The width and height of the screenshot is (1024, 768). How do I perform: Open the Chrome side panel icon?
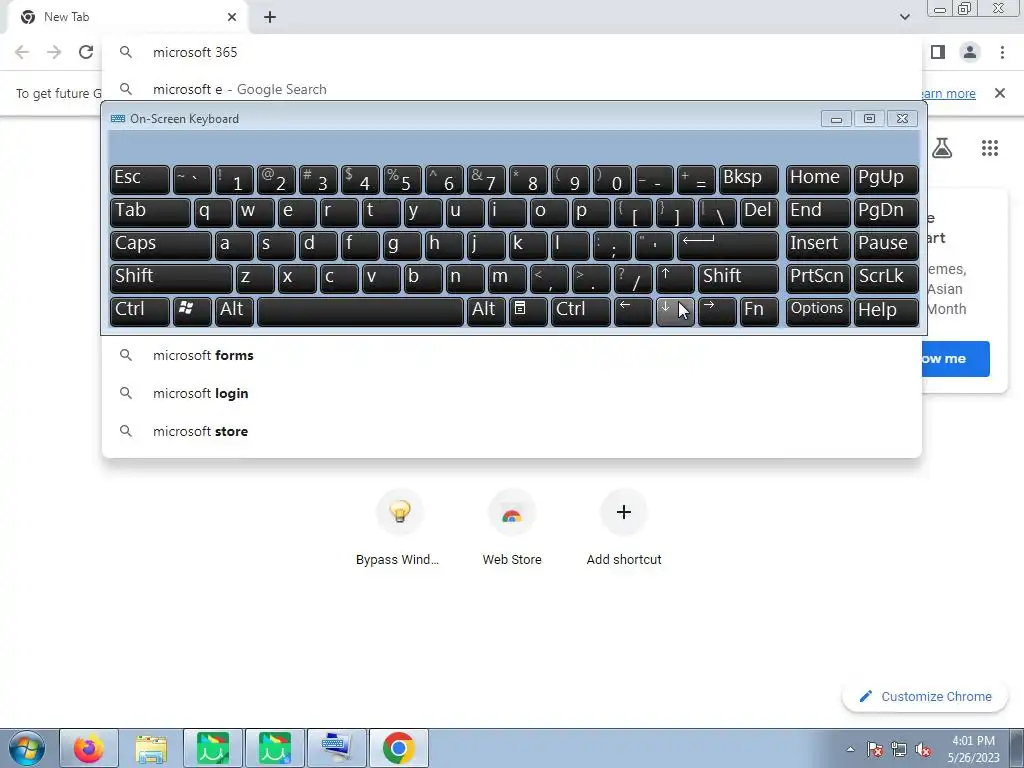pos(938,52)
